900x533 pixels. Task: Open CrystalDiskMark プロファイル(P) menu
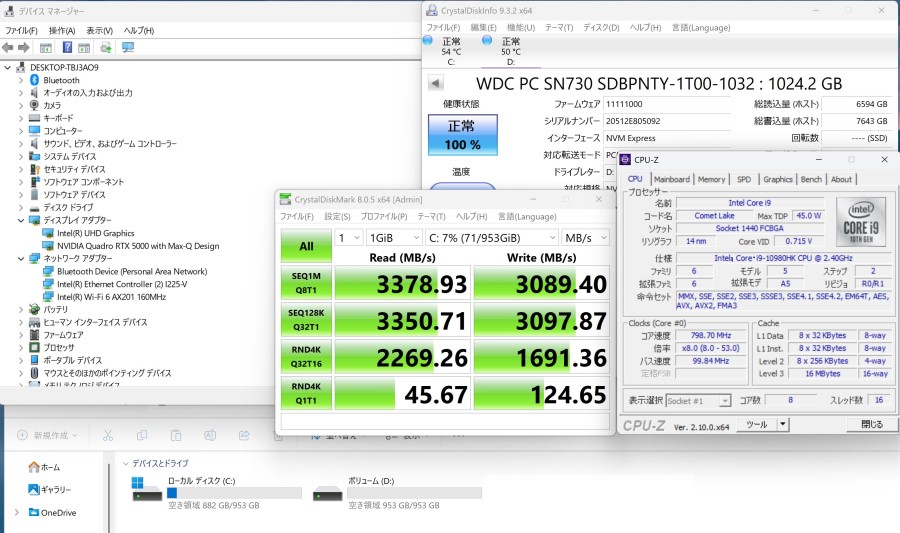pos(383,216)
